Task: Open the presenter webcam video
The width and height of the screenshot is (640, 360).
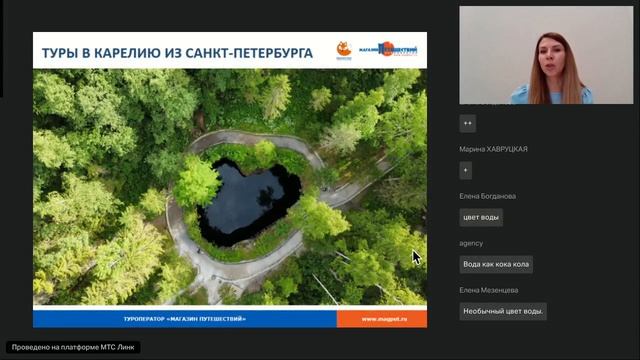Action: [x=546, y=55]
